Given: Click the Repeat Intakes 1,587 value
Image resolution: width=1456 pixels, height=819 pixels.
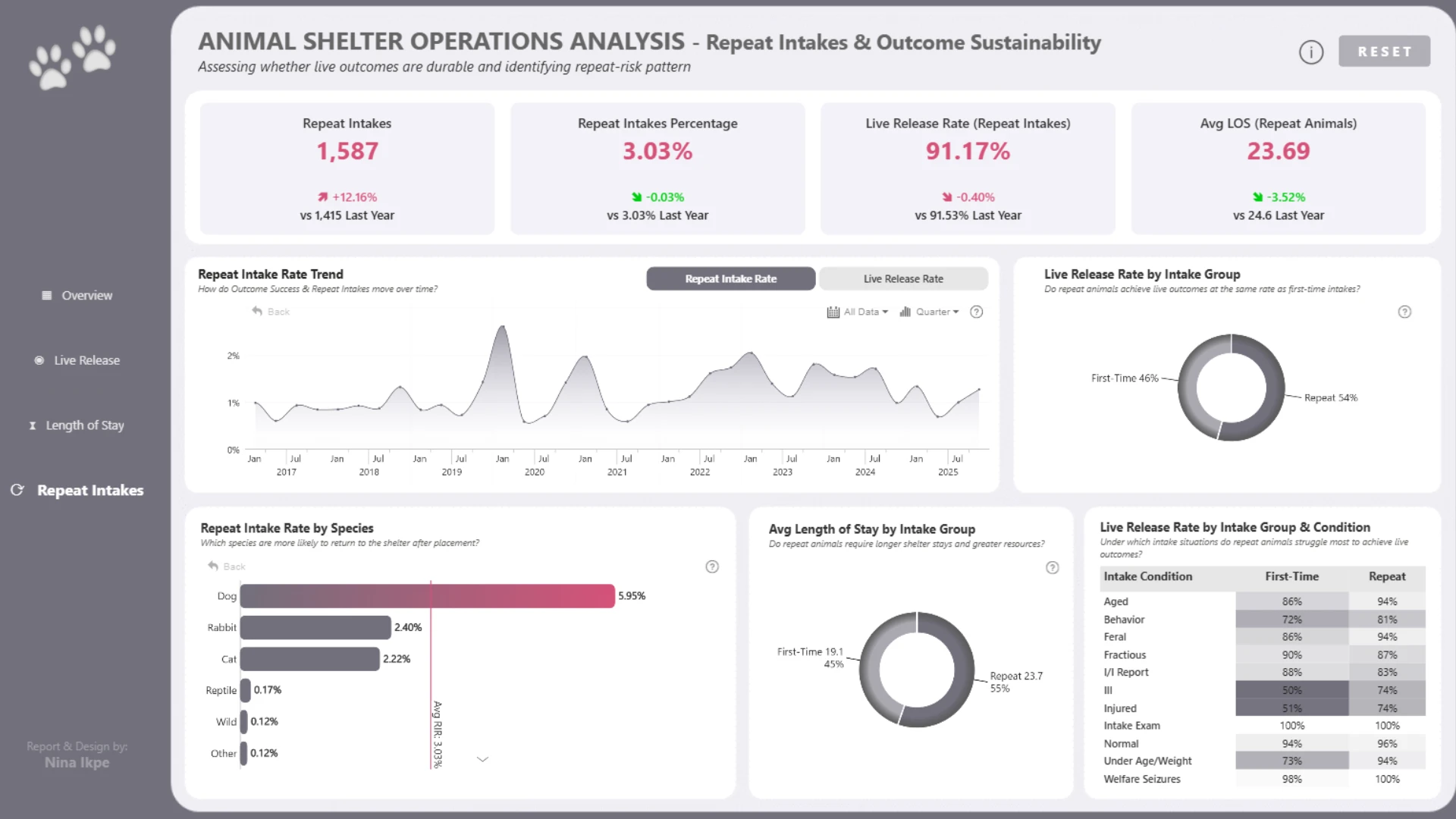Looking at the screenshot, I should coord(347,152).
